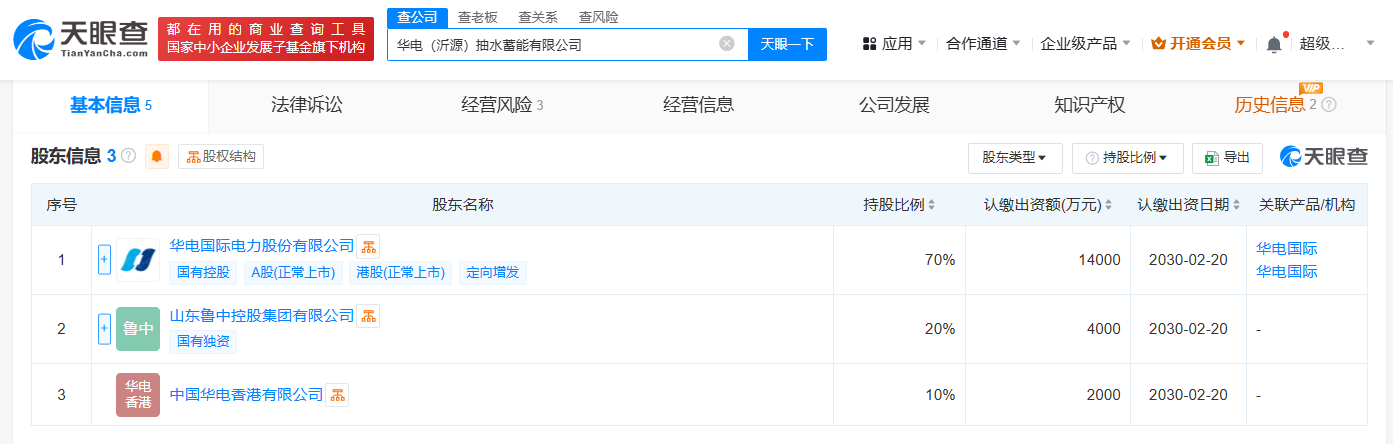Sort by 持股比例 column arrows
Screen dimensions: 1393x444
(932, 205)
